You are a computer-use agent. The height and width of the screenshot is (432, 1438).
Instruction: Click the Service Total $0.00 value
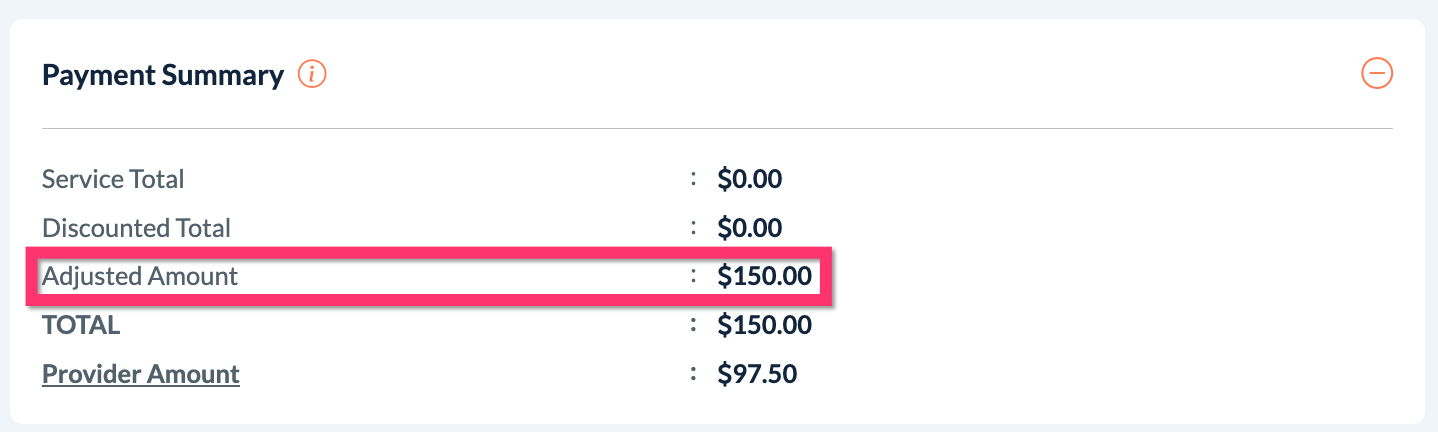point(749,179)
